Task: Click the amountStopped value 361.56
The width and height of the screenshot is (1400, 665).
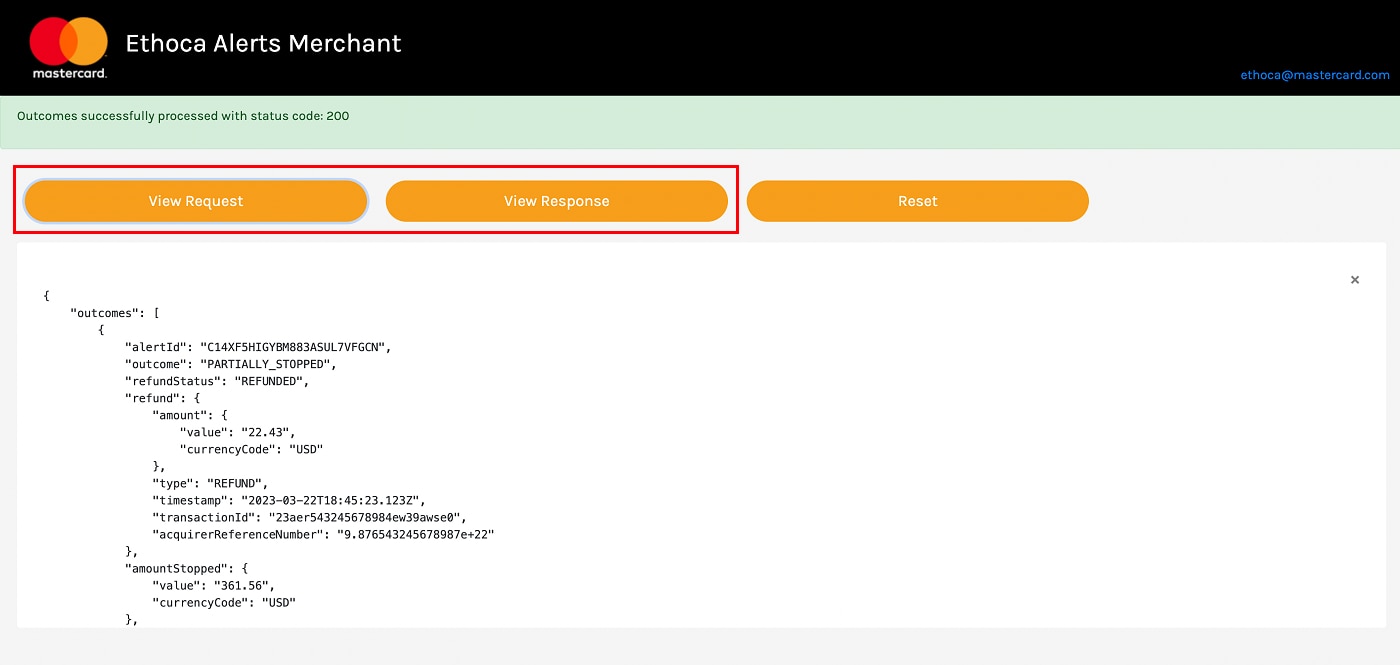Action: click(x=242, y=585)
